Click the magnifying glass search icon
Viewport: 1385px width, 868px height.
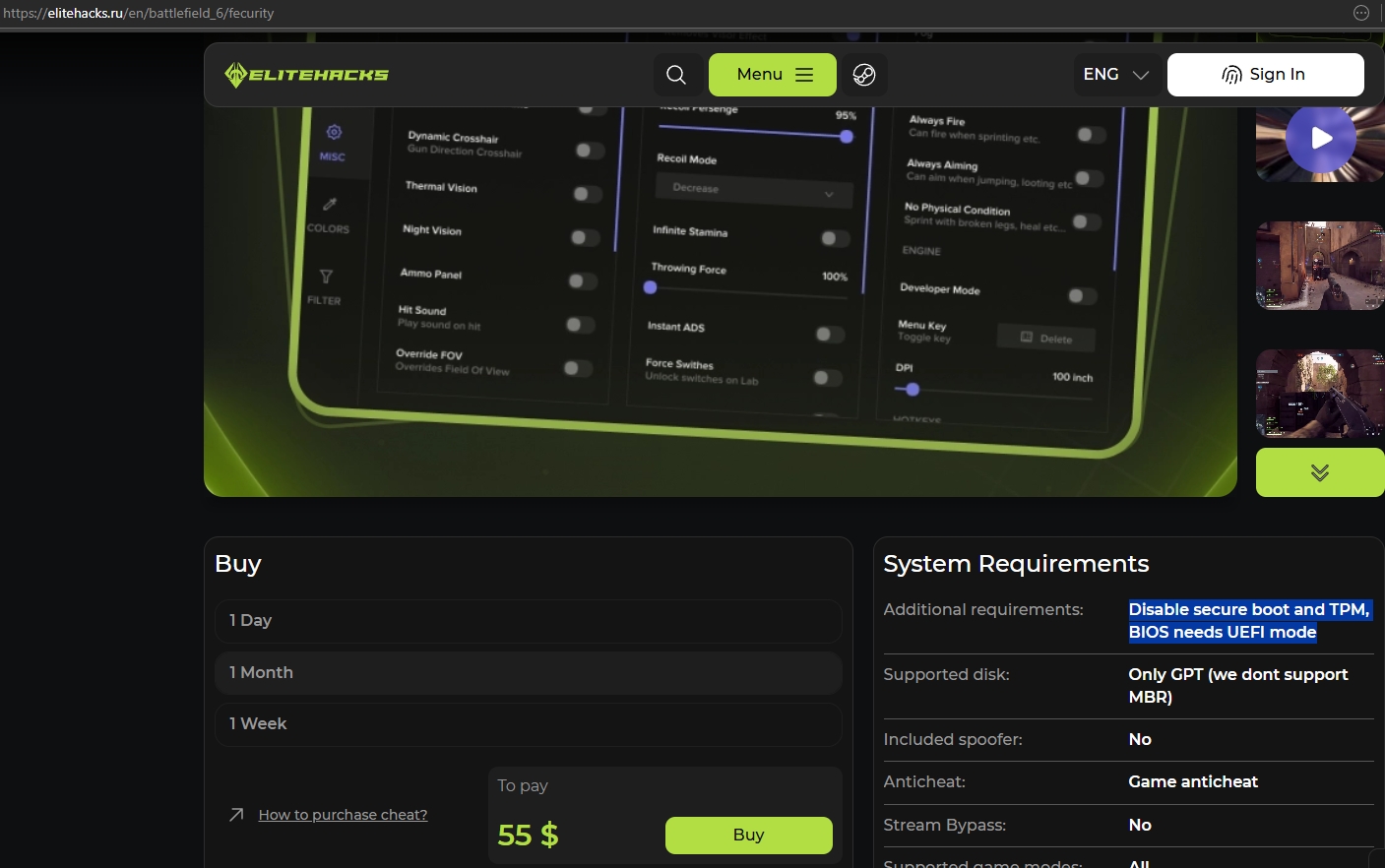[x=676, y=75]
